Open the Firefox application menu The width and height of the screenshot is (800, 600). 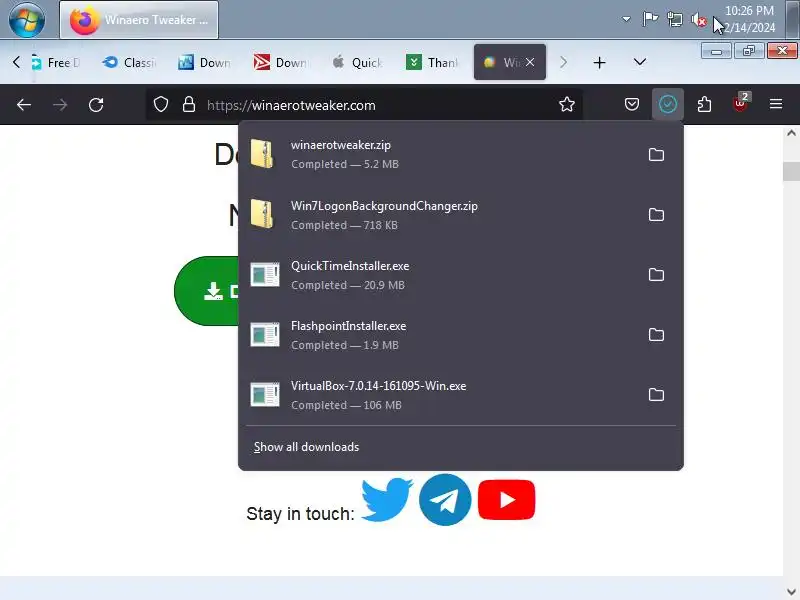(x=776, y=105)
